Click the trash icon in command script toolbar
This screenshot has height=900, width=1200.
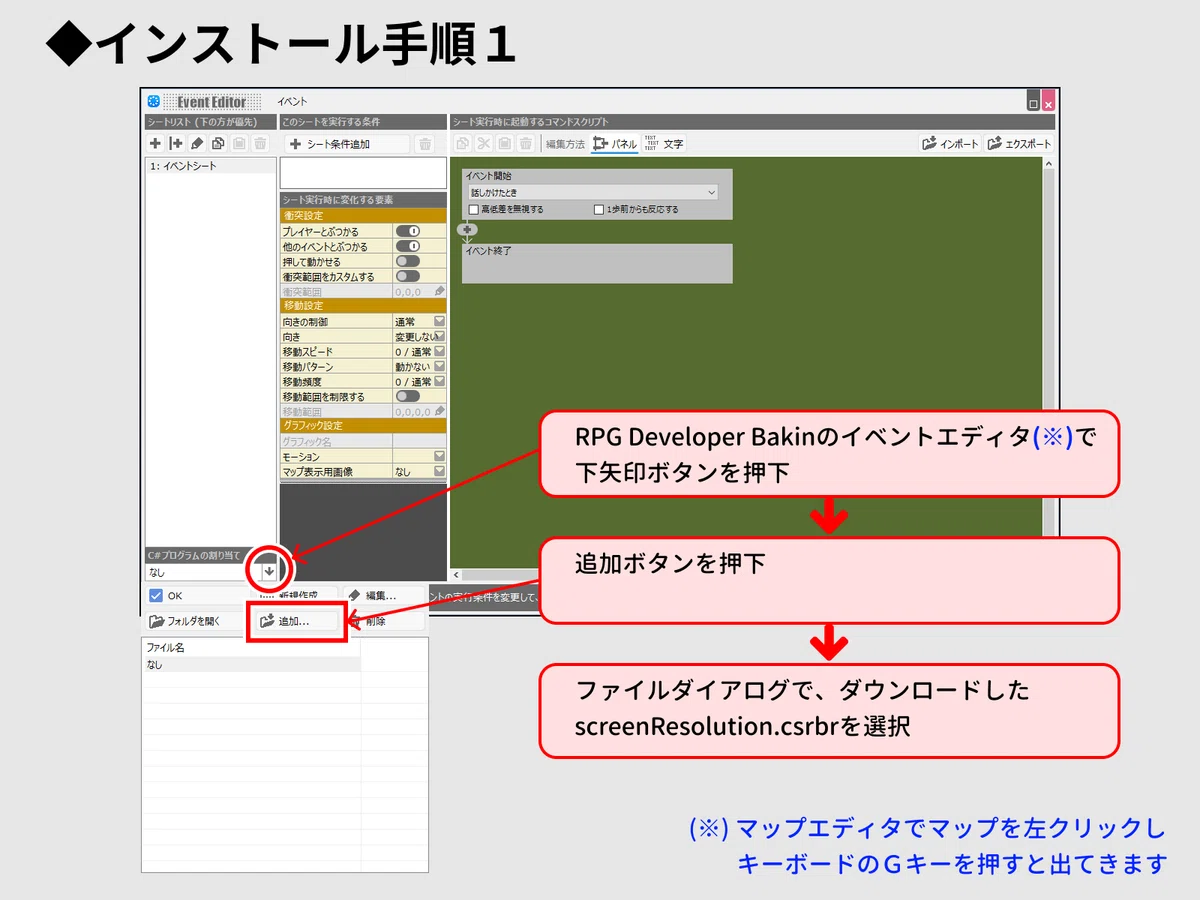click(x=526, y=144)
